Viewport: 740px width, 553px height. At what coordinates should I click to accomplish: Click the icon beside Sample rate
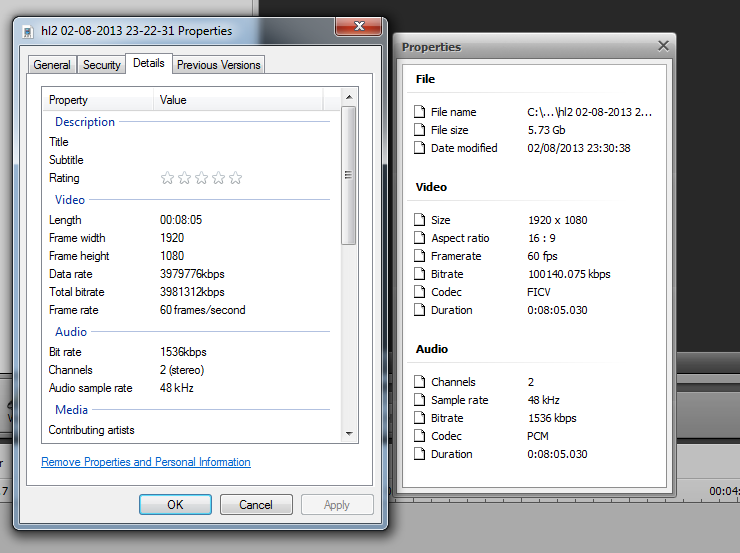tap(420, 400)
